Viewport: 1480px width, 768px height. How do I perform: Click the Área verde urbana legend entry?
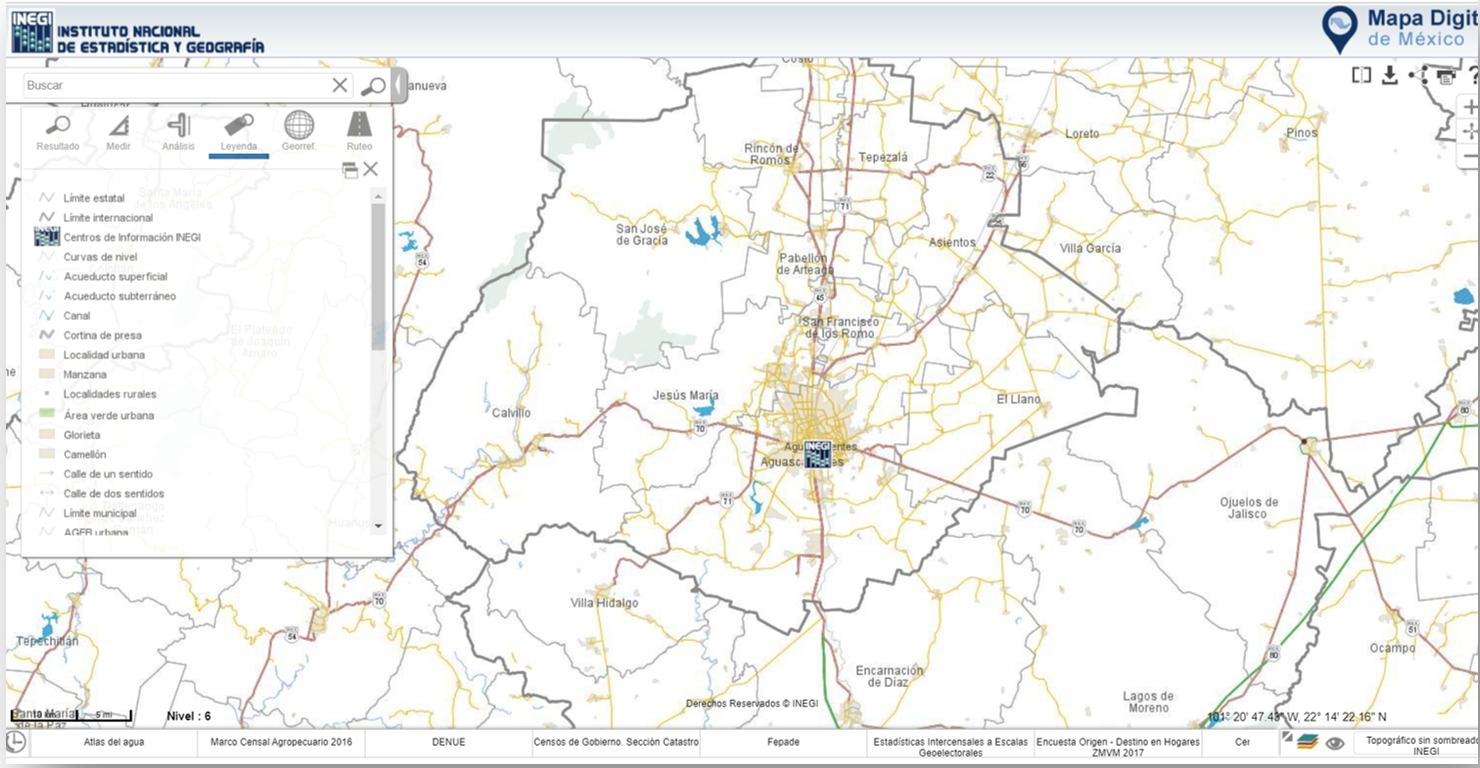(x=109, y=415)
